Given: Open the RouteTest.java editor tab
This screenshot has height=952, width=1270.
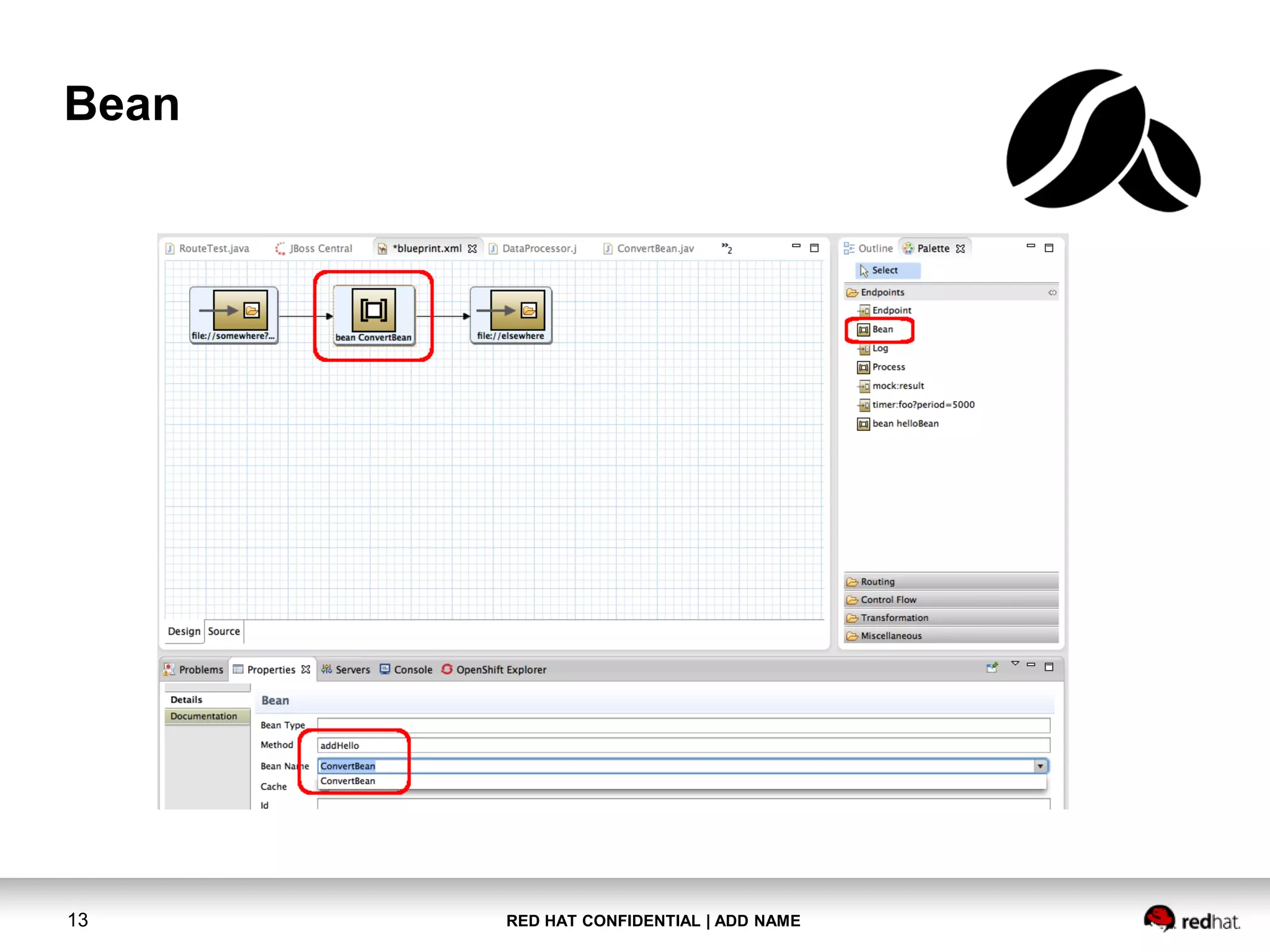Looking at the screenshot, I should coord(208,249).
